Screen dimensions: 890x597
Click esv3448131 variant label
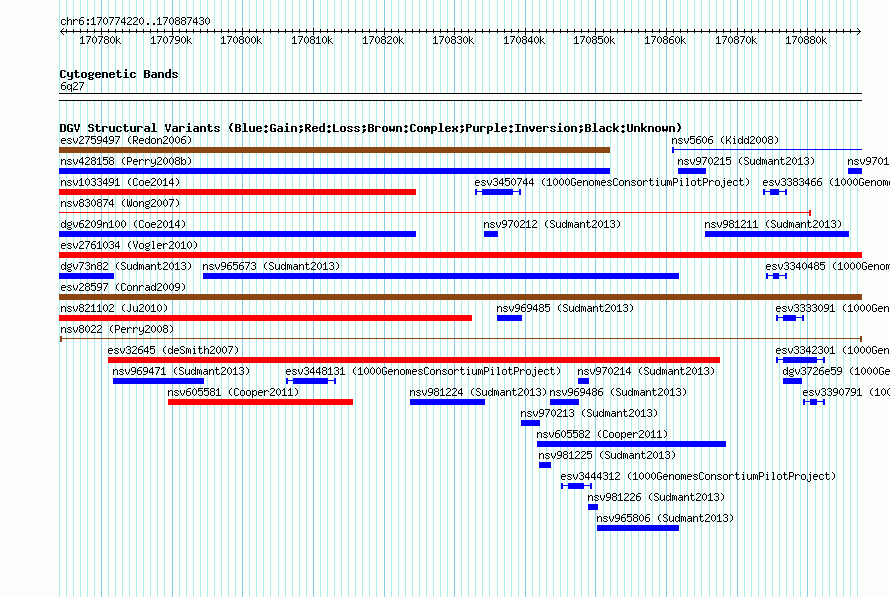(x=423, y=371)
